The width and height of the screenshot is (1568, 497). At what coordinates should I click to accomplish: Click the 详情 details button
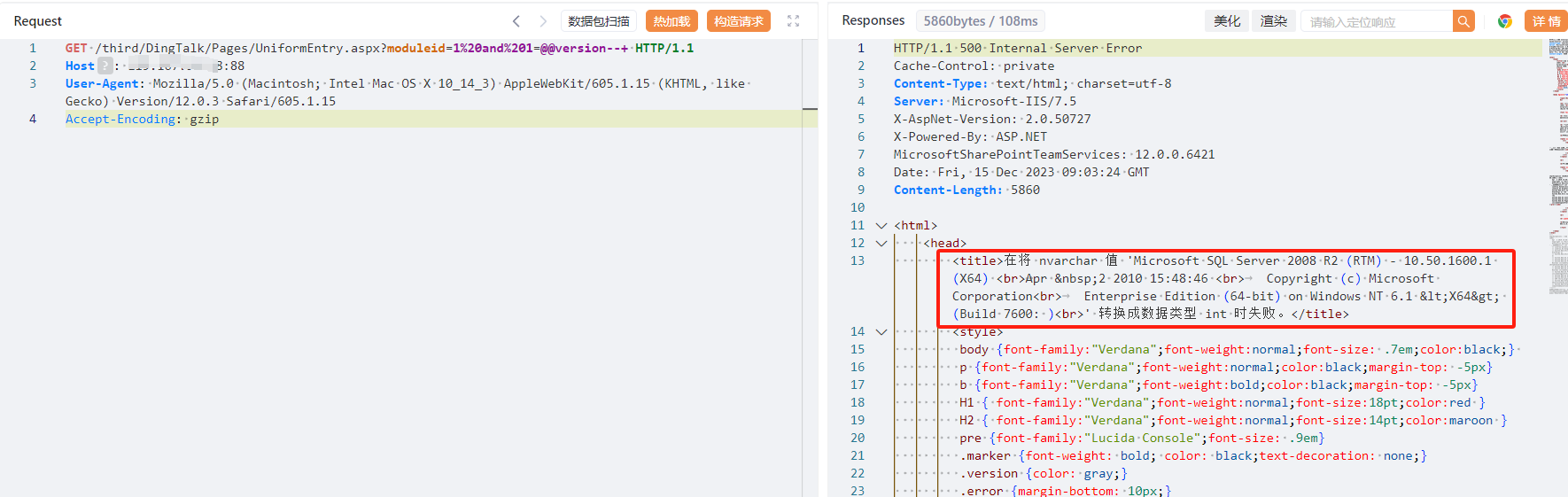click(1546, 21)
